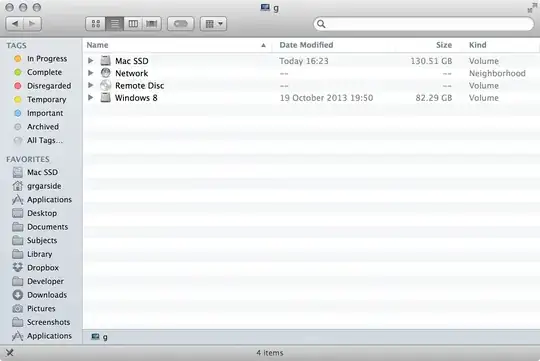Screen dimensions: 540x361
Task: Click the search field
Action: pyautogui.click(x=423, y=24)
